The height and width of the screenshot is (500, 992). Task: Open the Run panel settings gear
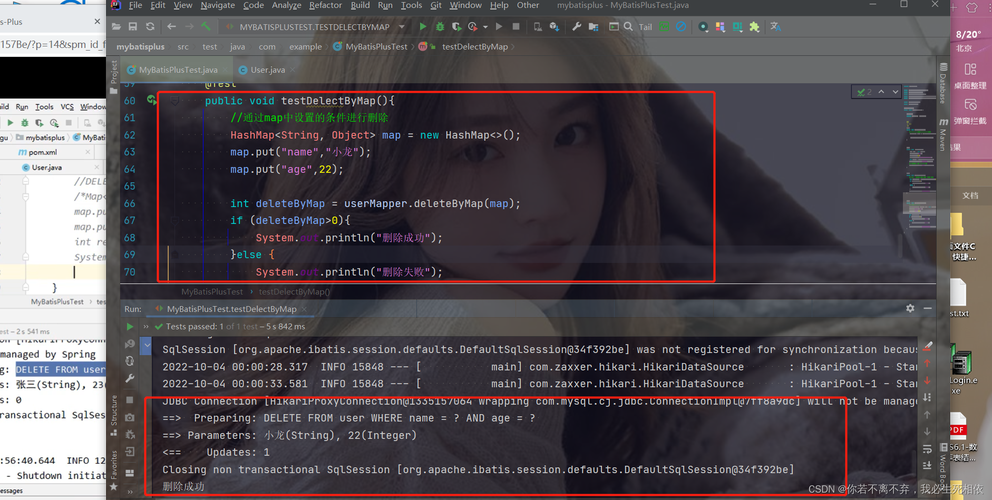[910, 308]
